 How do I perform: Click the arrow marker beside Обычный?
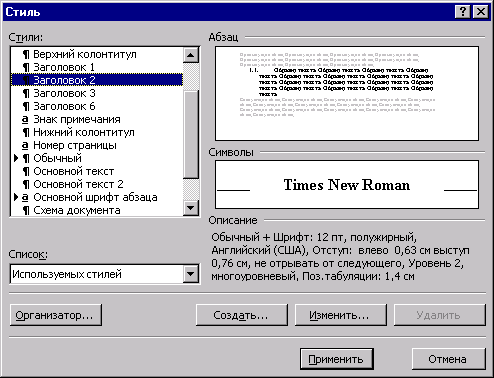coord(16,158)
